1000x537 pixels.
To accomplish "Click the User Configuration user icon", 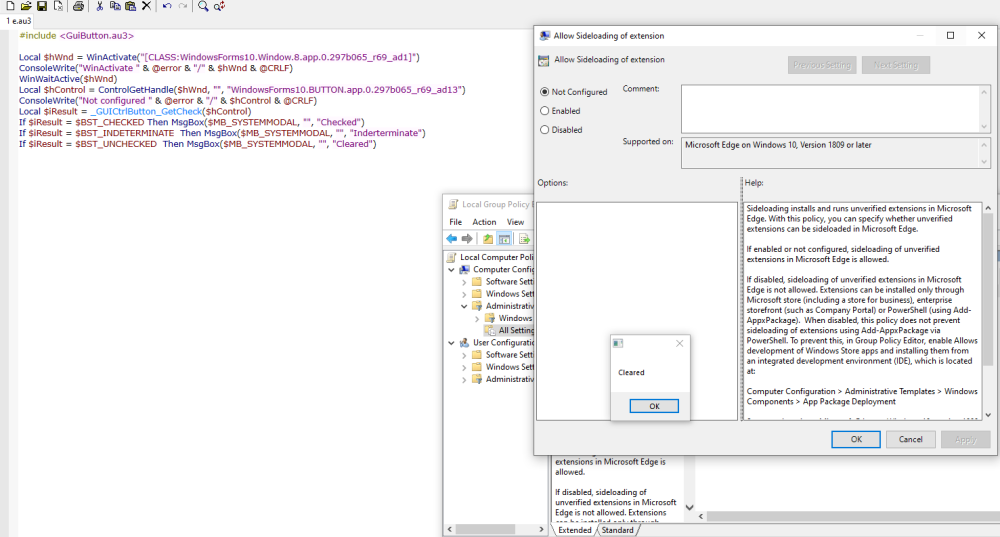I will click(x=464, y=342).
